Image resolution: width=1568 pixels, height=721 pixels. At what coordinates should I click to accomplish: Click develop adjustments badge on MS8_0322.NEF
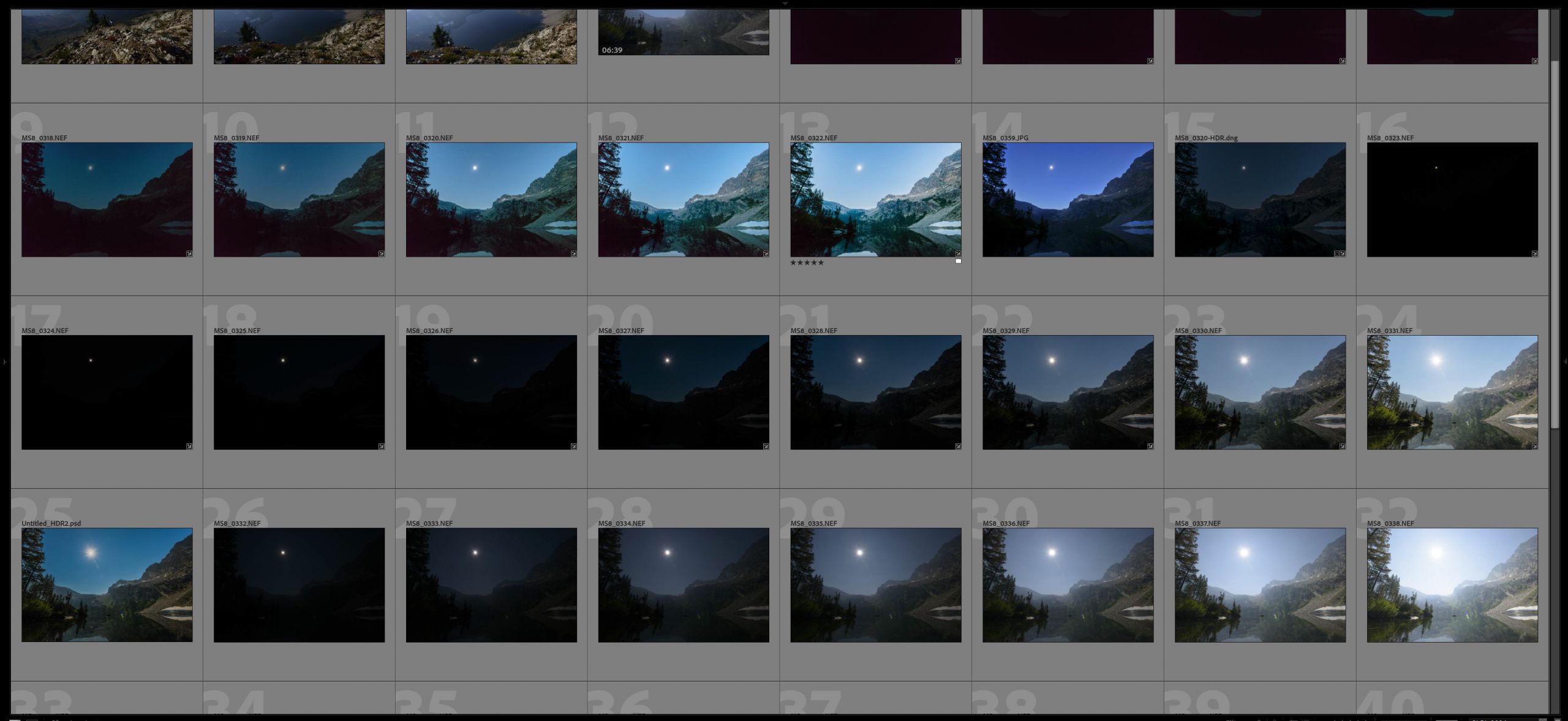(x=958, y=254)
